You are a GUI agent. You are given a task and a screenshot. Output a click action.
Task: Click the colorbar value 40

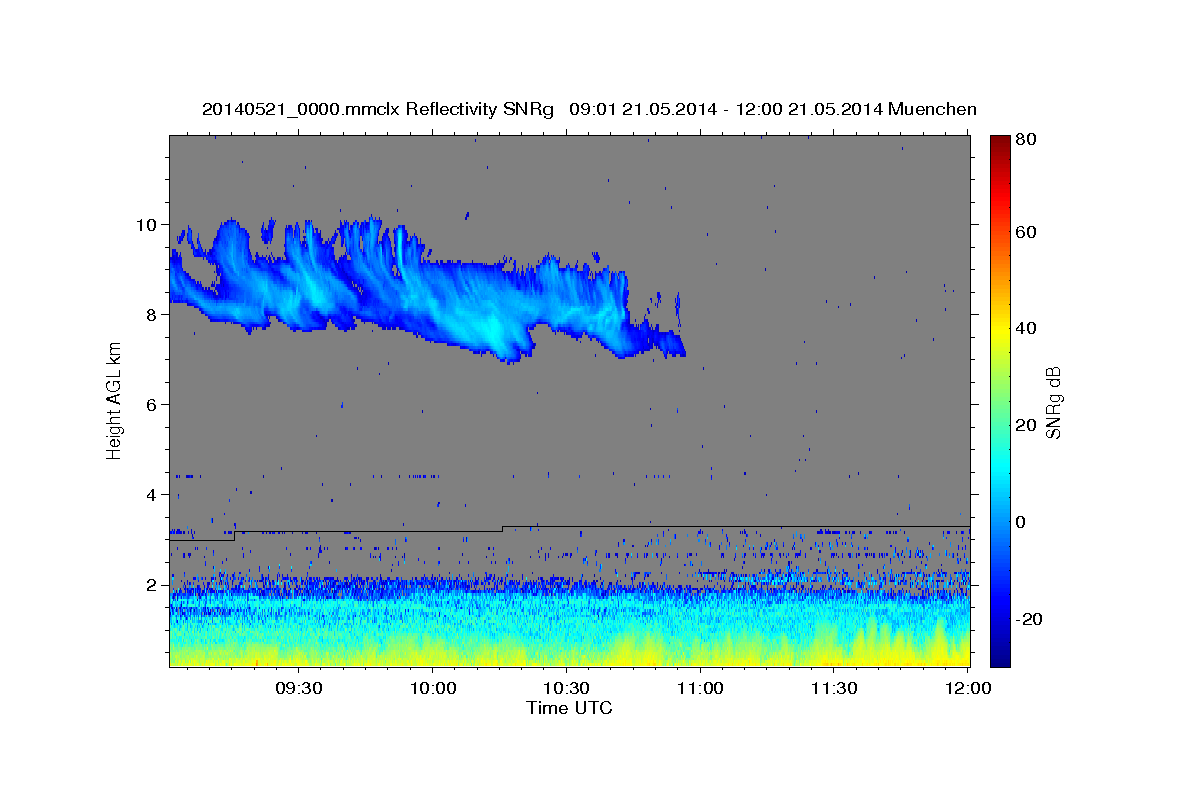pos(1028,328)
